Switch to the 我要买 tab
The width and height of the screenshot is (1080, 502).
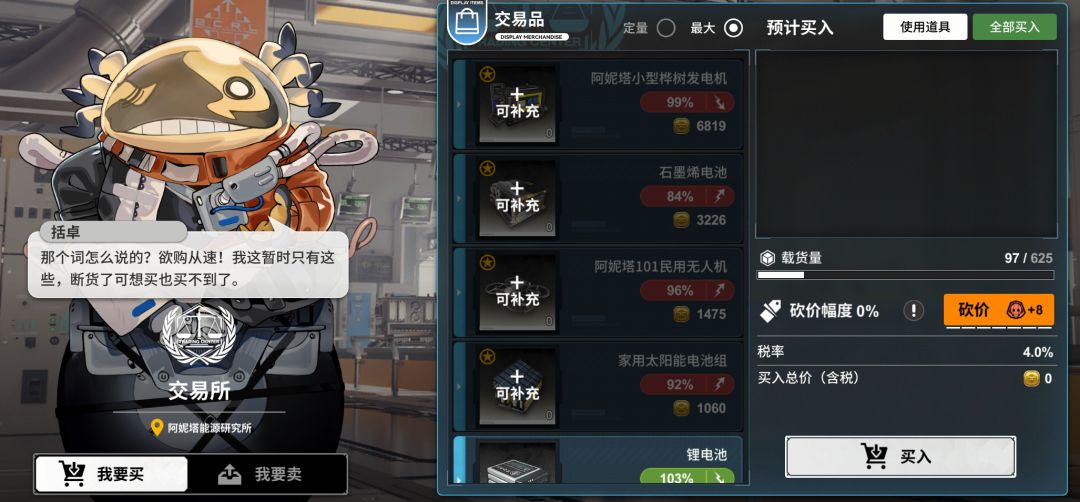[111, 474]
